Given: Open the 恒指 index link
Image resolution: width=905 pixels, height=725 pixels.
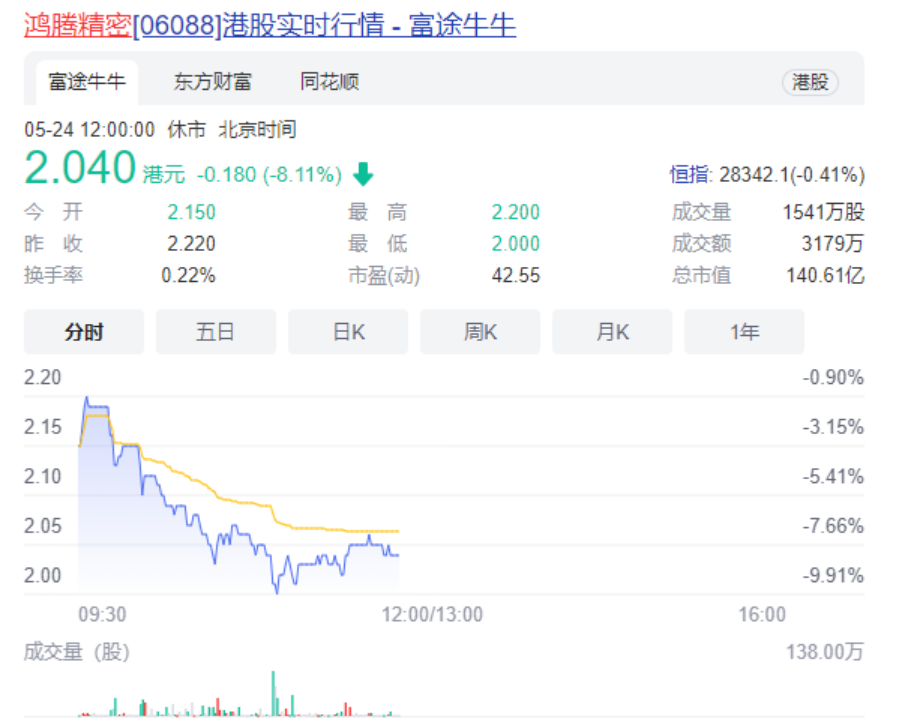Looking at the screenshot, I should click(x=692, y=175).
